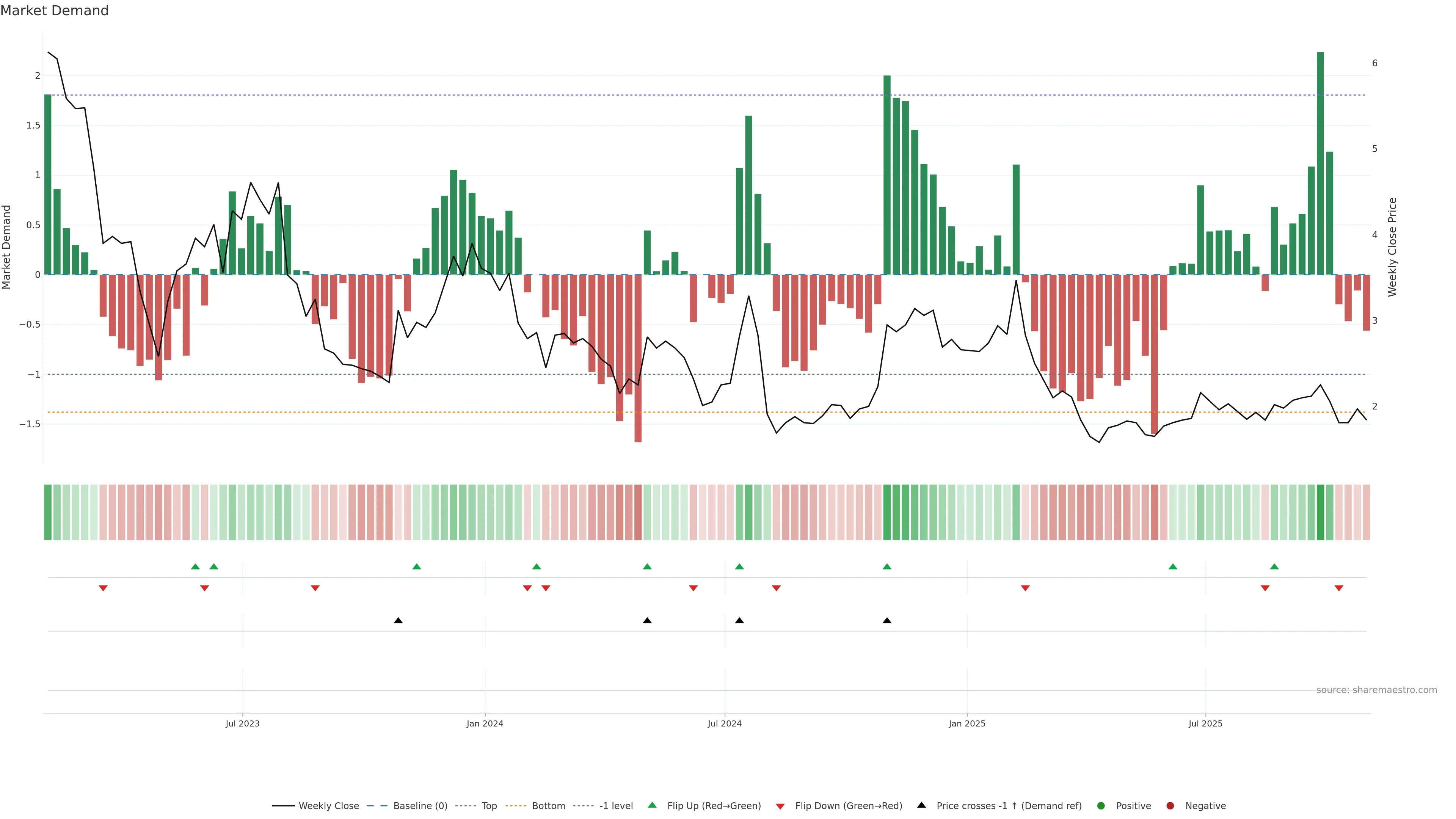
Task: Click the Jul 2023 x-axis label
Action: (243, 723)
